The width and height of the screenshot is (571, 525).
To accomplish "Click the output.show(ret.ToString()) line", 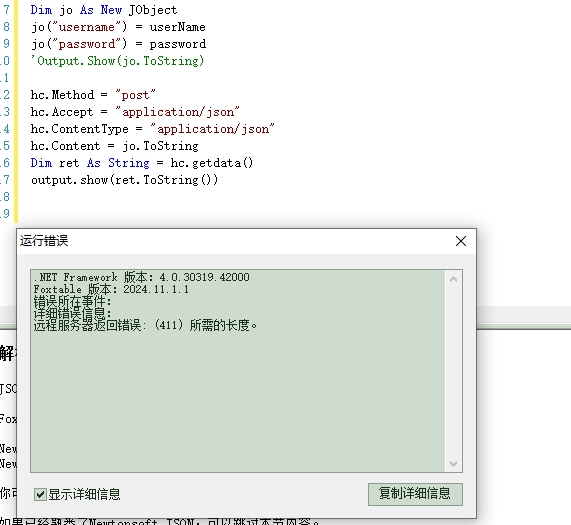I will pyautogui.click(x=125, y=180).
